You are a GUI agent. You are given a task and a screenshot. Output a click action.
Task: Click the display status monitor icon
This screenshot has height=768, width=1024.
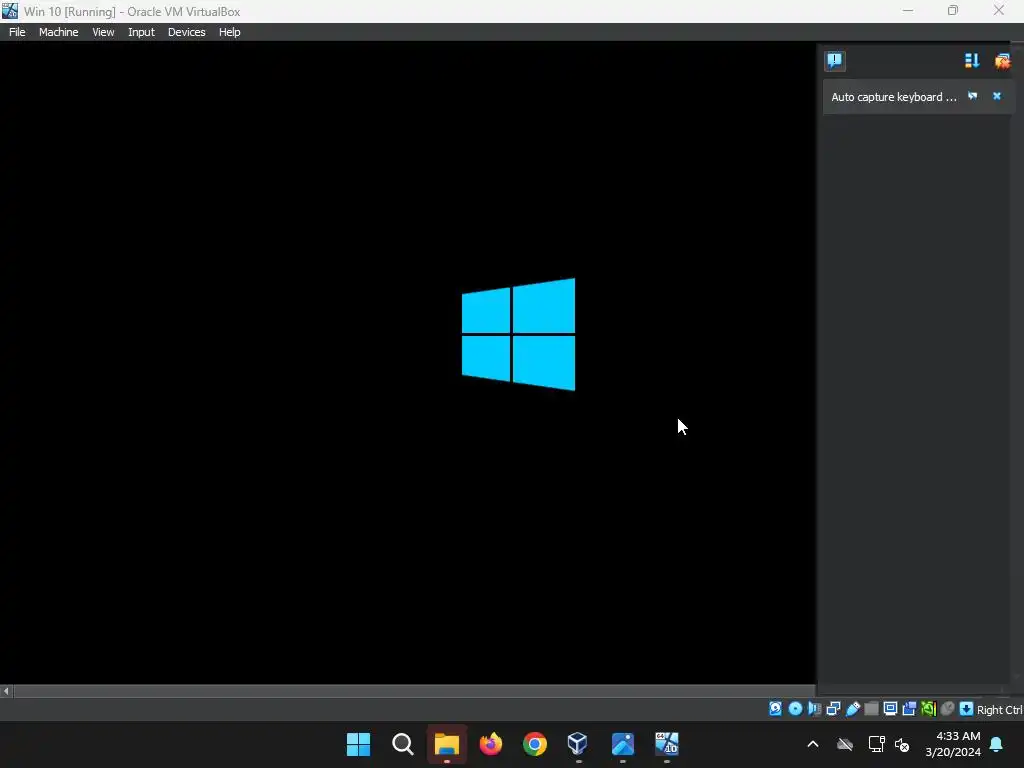tap(890, 709)
